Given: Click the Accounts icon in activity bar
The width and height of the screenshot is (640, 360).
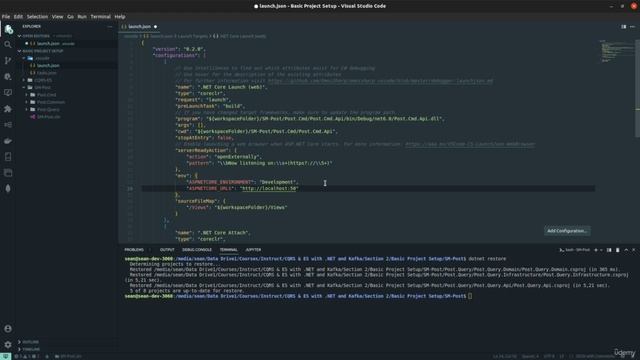Looking at the screenshot, I should tap(8, 328).
